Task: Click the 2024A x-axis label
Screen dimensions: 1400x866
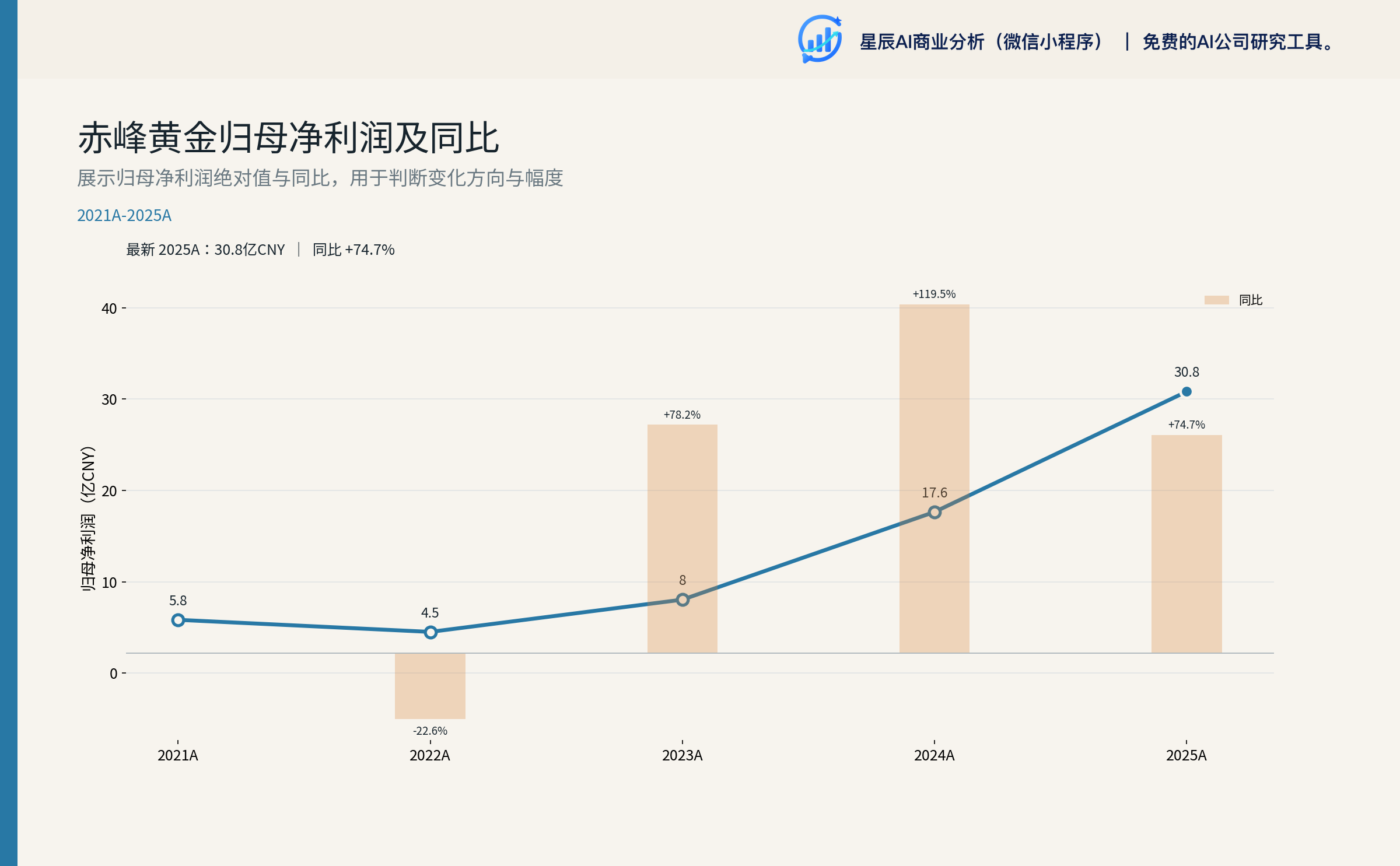Action: 934,756
